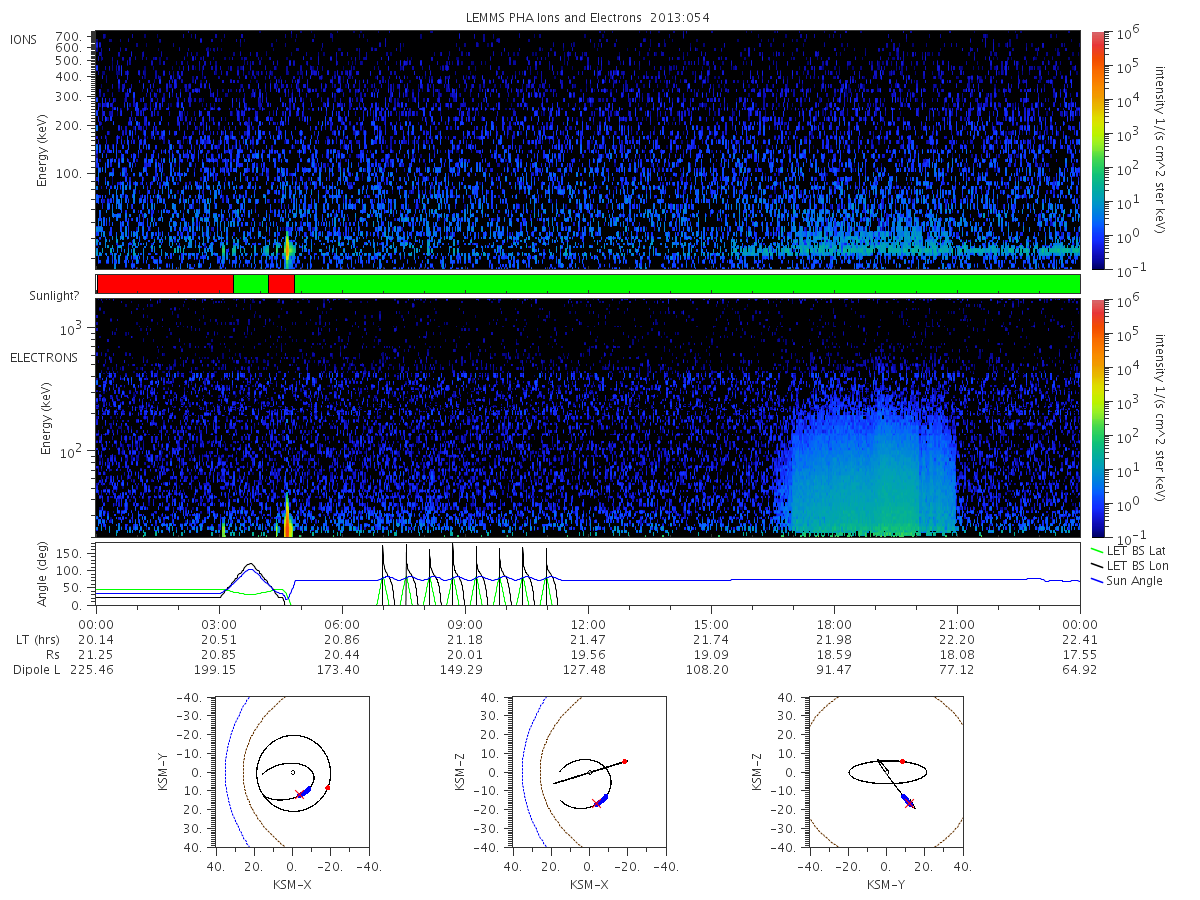Click the ions intensity color bar
Image resolution: width=1200 pixels, height=900 pixels.
click(x=1097, y=150)
